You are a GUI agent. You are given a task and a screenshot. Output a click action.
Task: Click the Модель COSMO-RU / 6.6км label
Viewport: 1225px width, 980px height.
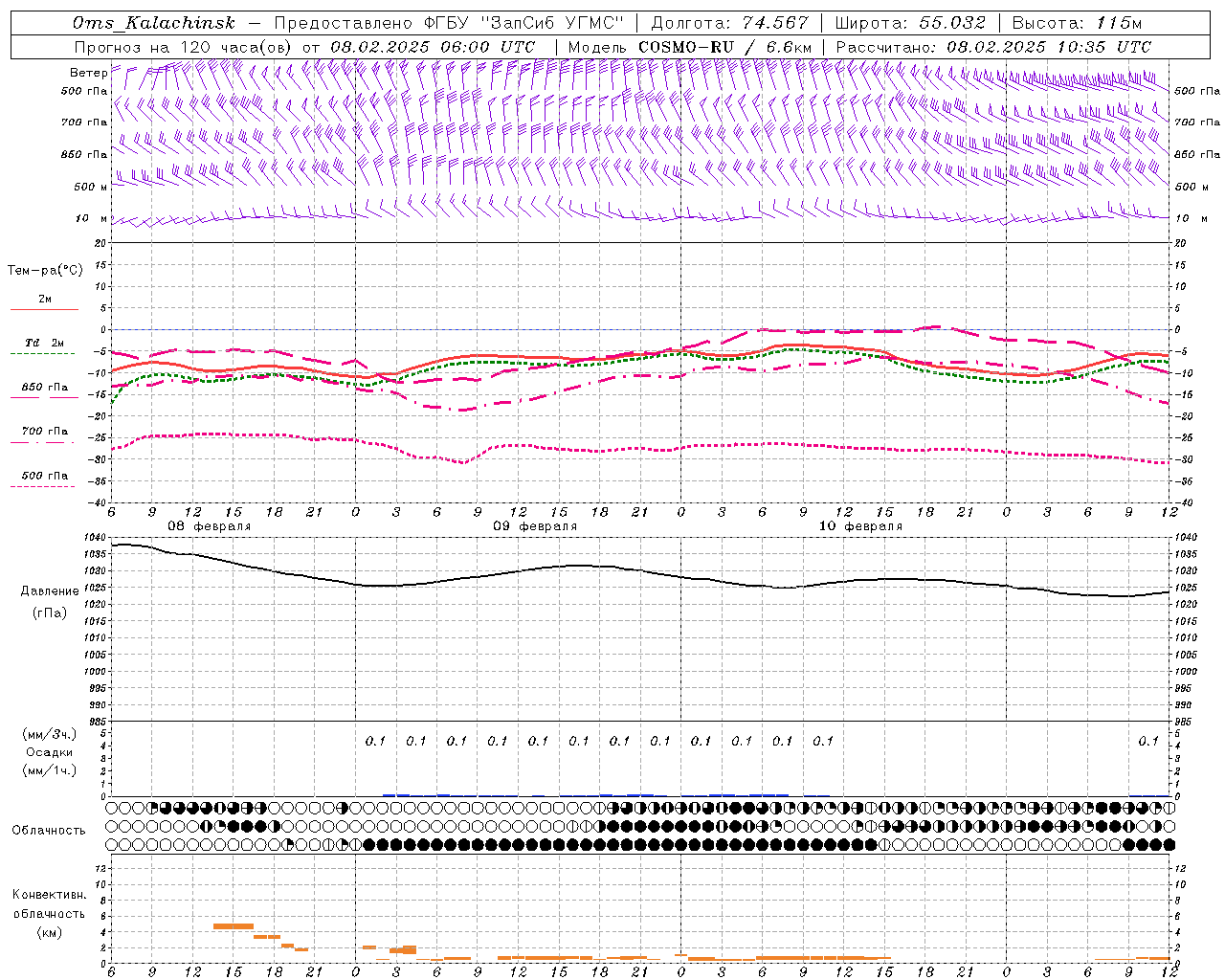690,47
